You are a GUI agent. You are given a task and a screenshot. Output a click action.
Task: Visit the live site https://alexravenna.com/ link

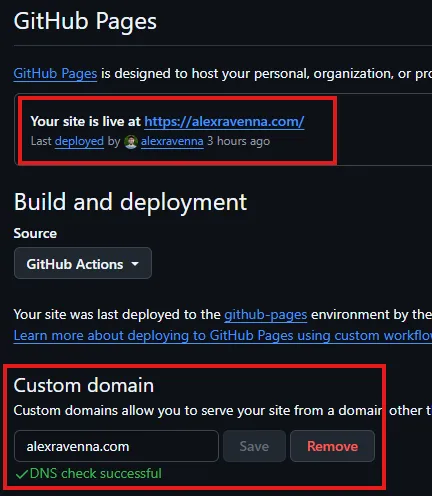tap(224, 122)
